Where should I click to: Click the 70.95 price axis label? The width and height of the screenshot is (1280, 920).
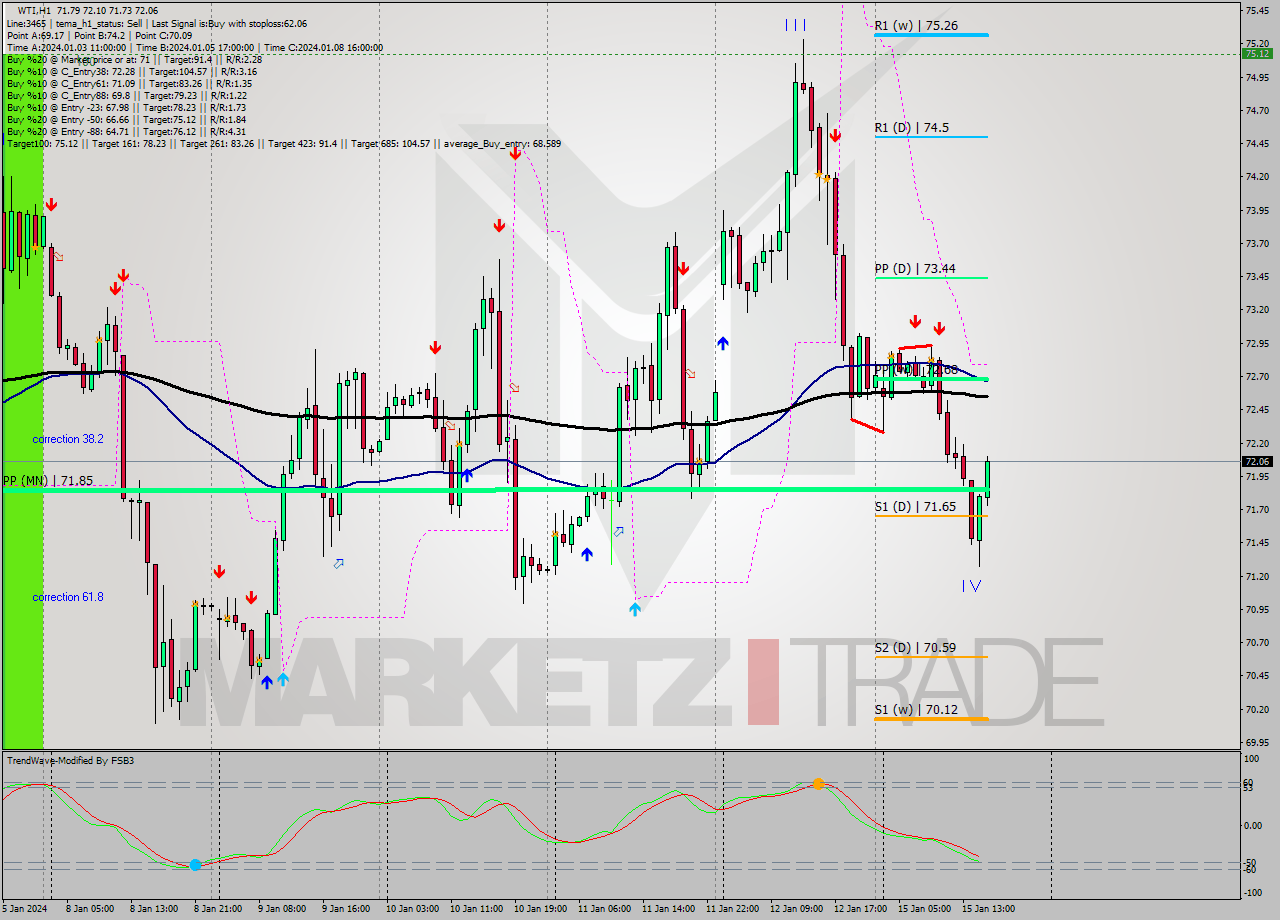coord(1256,609)
